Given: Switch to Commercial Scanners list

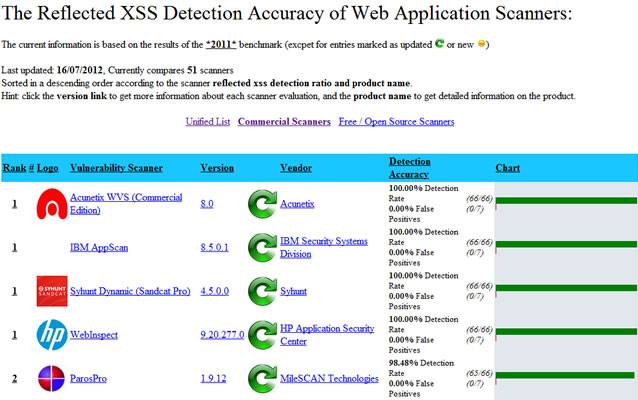Looking at the screenshot, I should tap(284, 122).
